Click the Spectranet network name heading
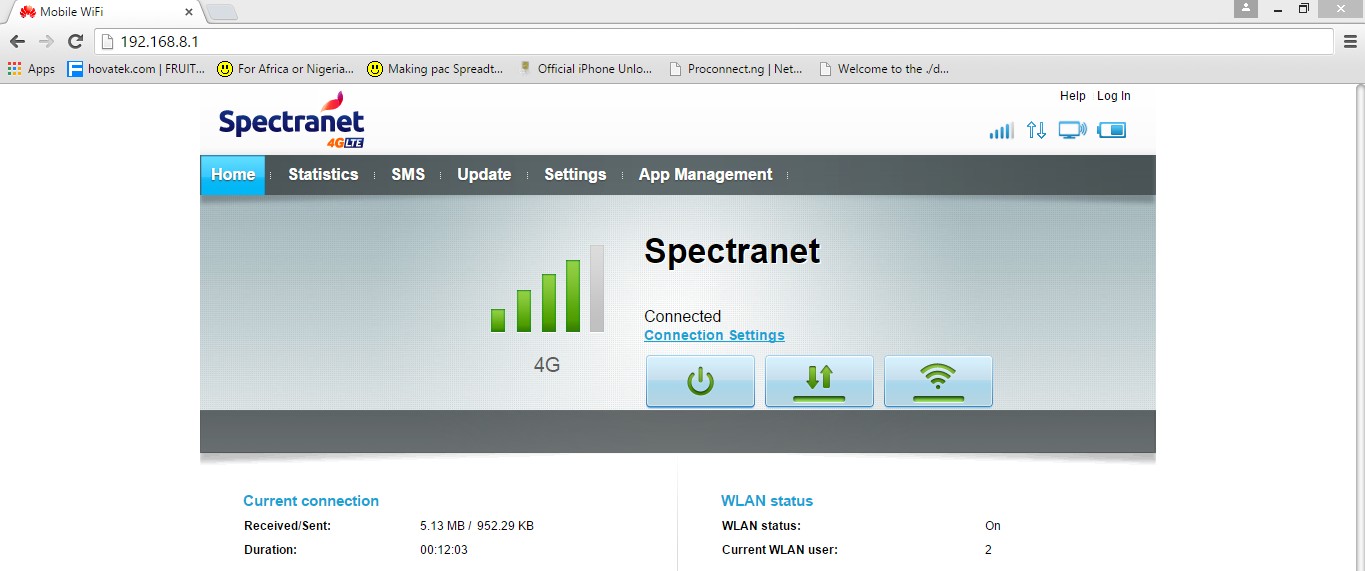The width and height of the screenshot is (1365, 571). 732,251
